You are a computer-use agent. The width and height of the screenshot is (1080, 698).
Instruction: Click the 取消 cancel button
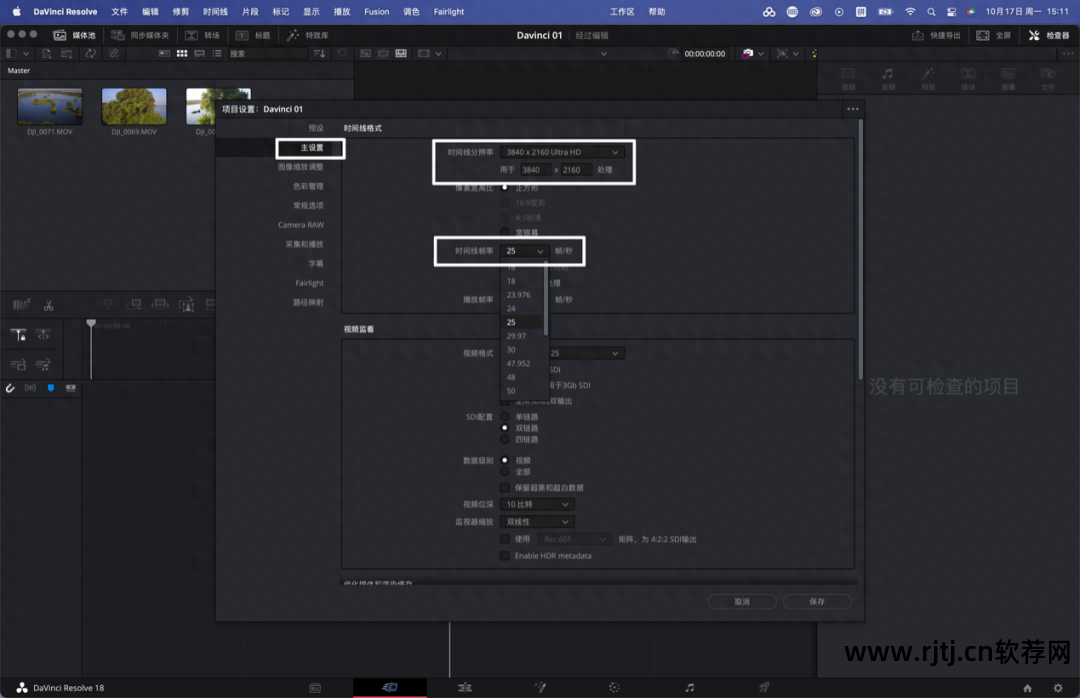[741, 602]
